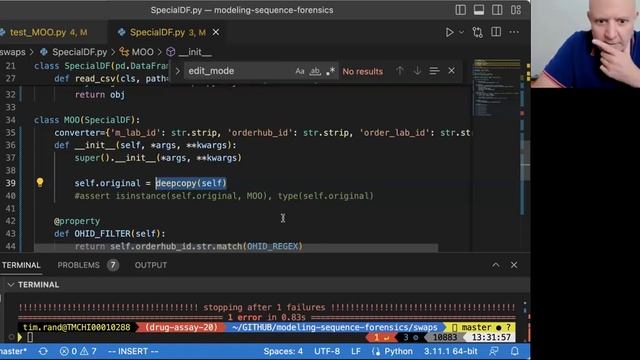This screenshot has width=640, height=360.
Task: Click the lightbulb code action on line 39
Action: point(40,182)
